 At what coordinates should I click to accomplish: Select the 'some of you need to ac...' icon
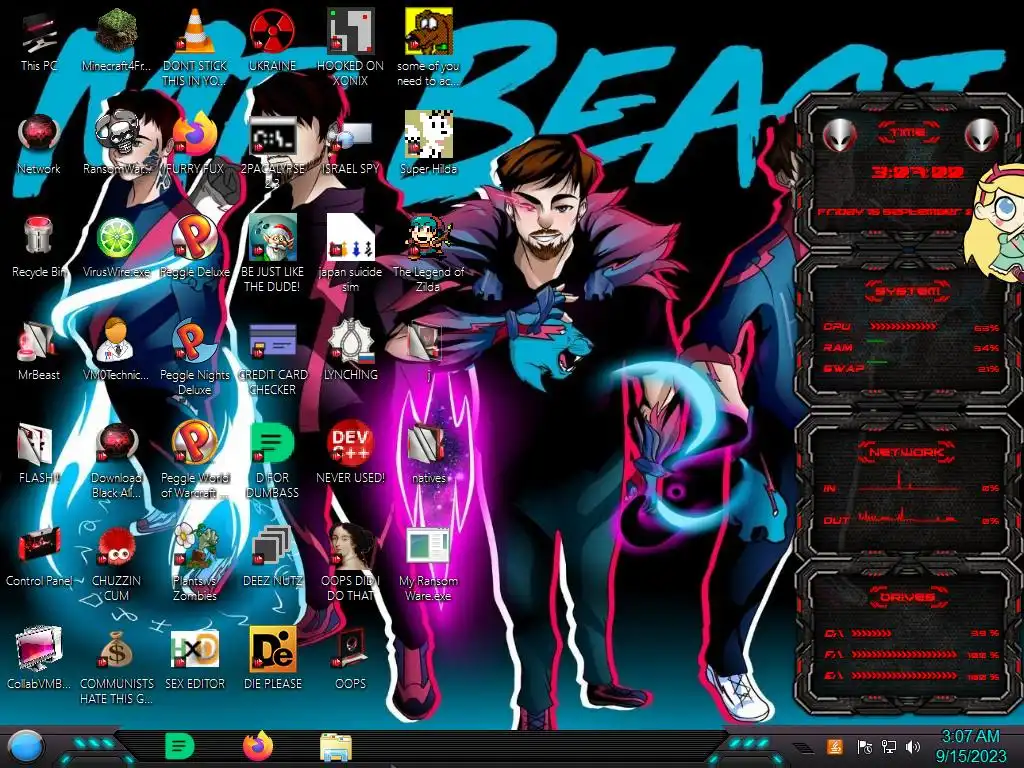tap(428, 48)
